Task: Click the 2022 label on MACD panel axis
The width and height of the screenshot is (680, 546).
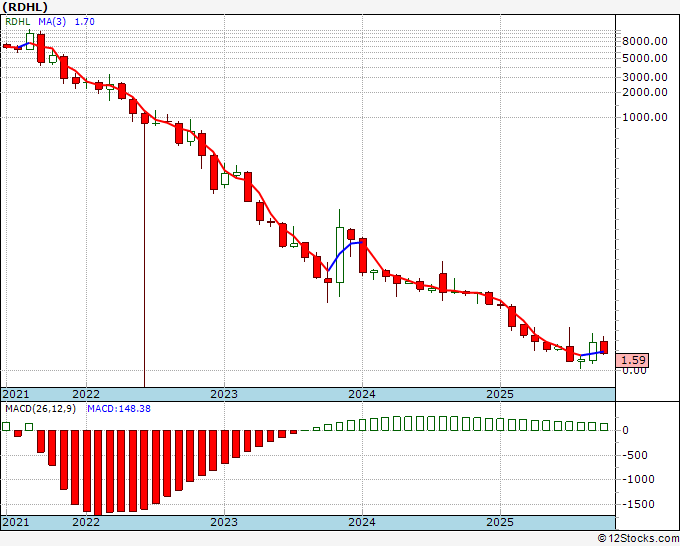Action: 86,522
